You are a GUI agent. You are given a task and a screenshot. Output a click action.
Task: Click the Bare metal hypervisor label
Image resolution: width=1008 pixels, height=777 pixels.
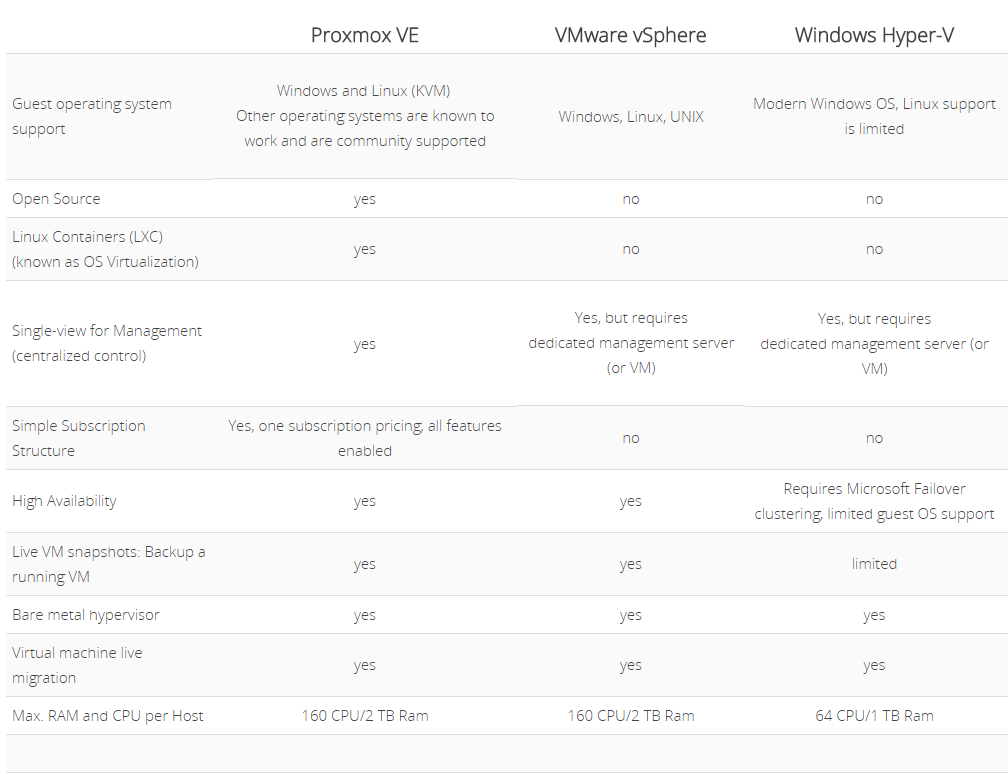[x=86, y=615]
